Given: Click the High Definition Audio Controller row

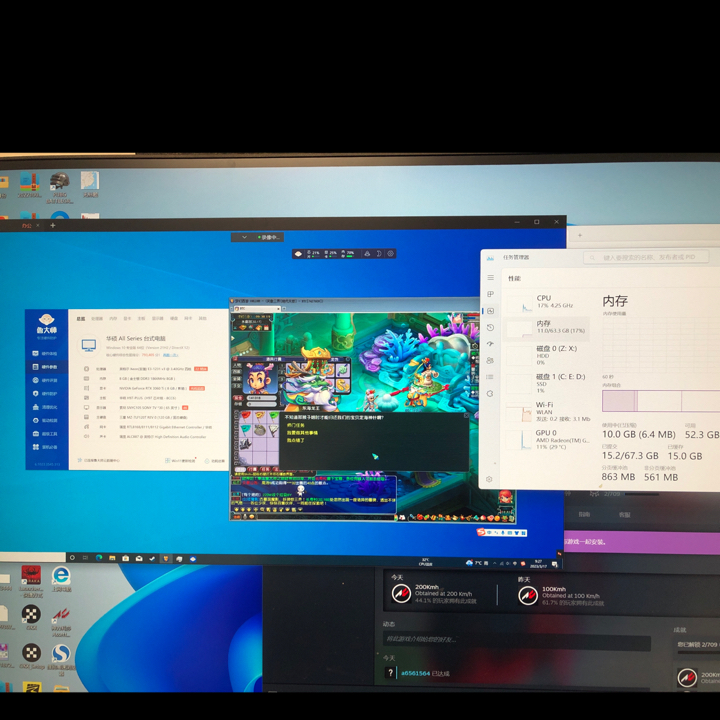Looking at the screenshot, I should point(145,437).
